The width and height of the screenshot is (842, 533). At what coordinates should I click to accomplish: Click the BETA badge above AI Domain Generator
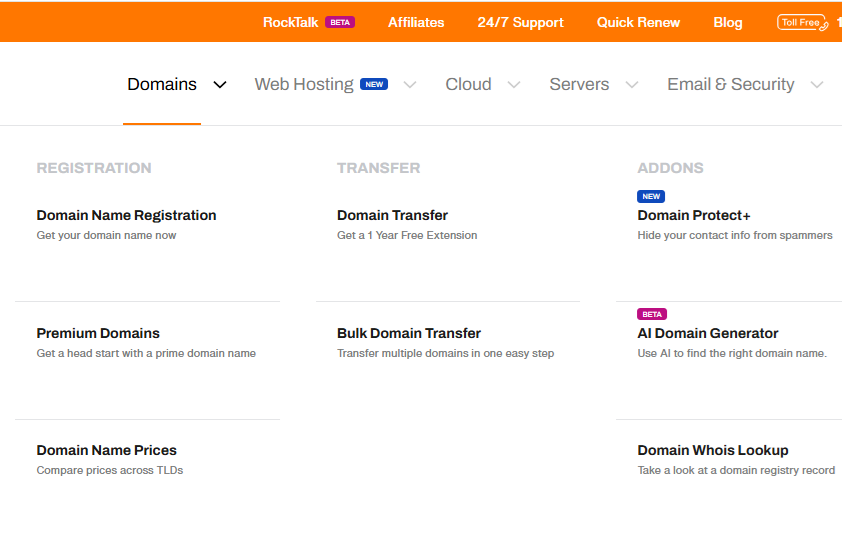point(652,314)
